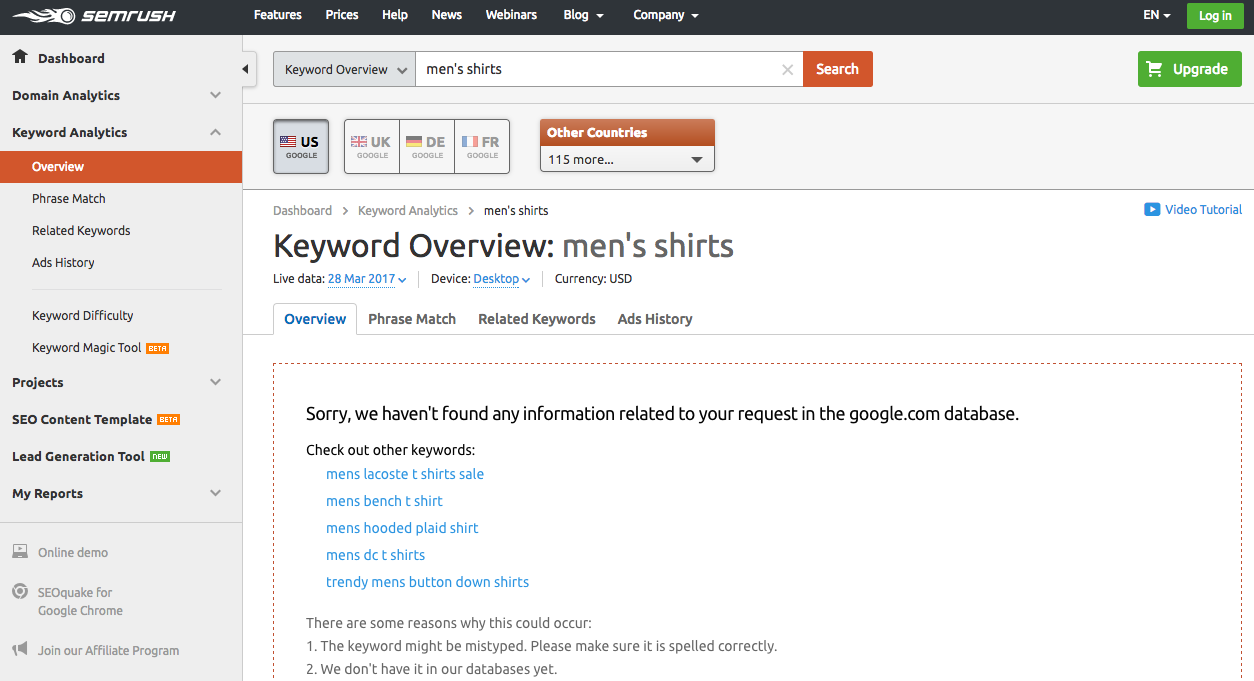Click the BETA badge beside SEO Content Template
Image resolution: width=1254 pixels, height=681 pixels.
[169, 420]
